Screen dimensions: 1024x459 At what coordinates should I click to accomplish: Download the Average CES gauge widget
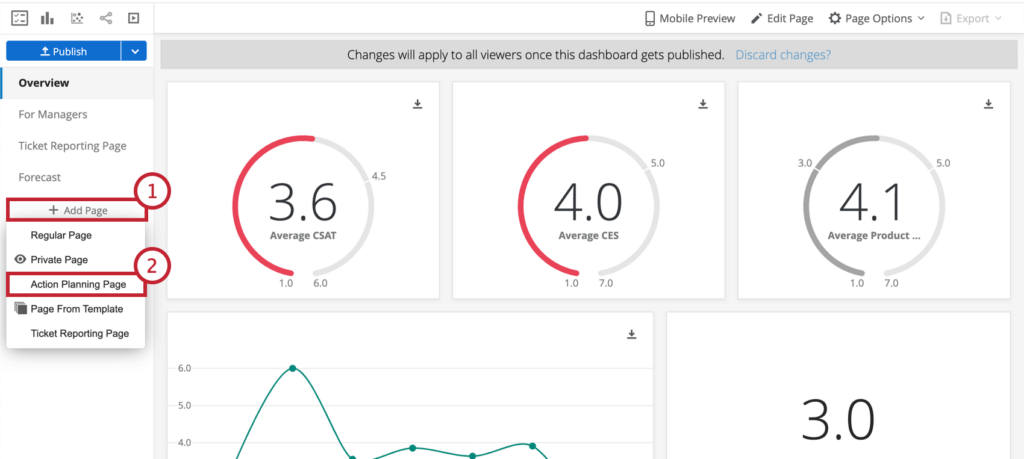coord(703,104)
